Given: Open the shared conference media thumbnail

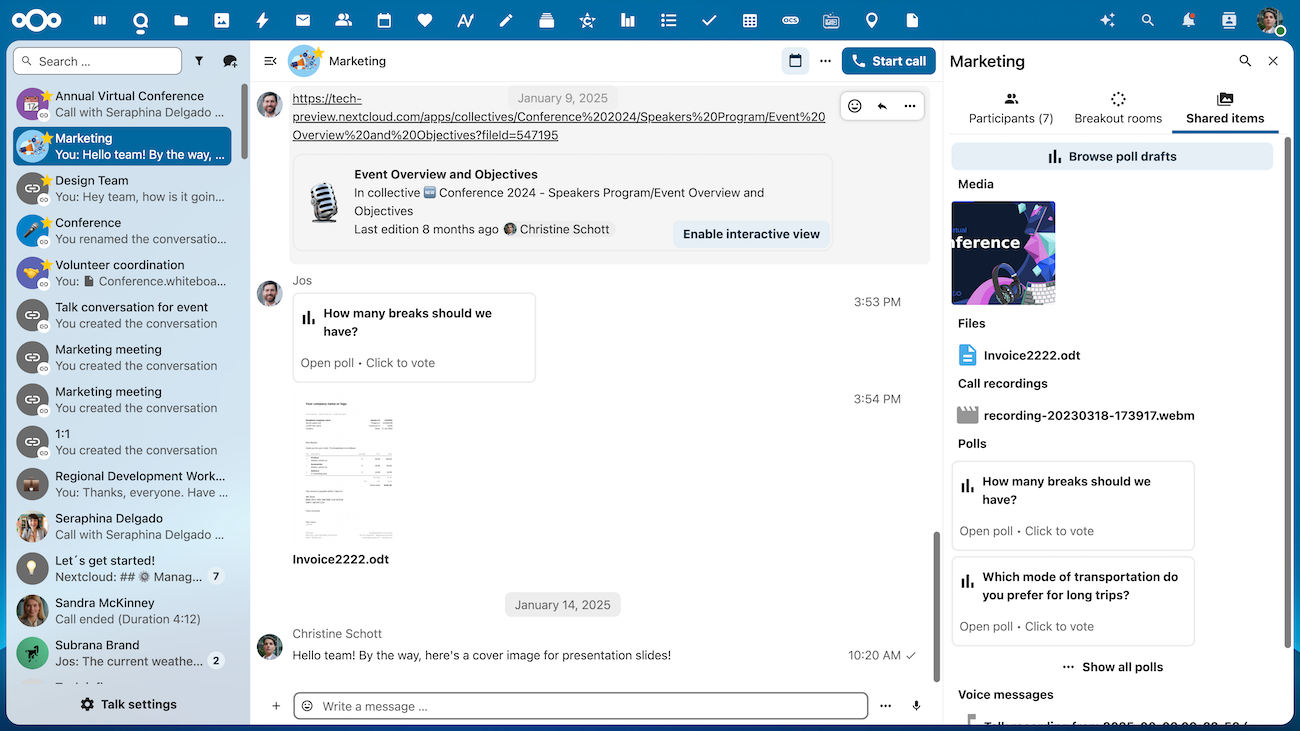Looking at the screenshot, I should [1003, 253].
